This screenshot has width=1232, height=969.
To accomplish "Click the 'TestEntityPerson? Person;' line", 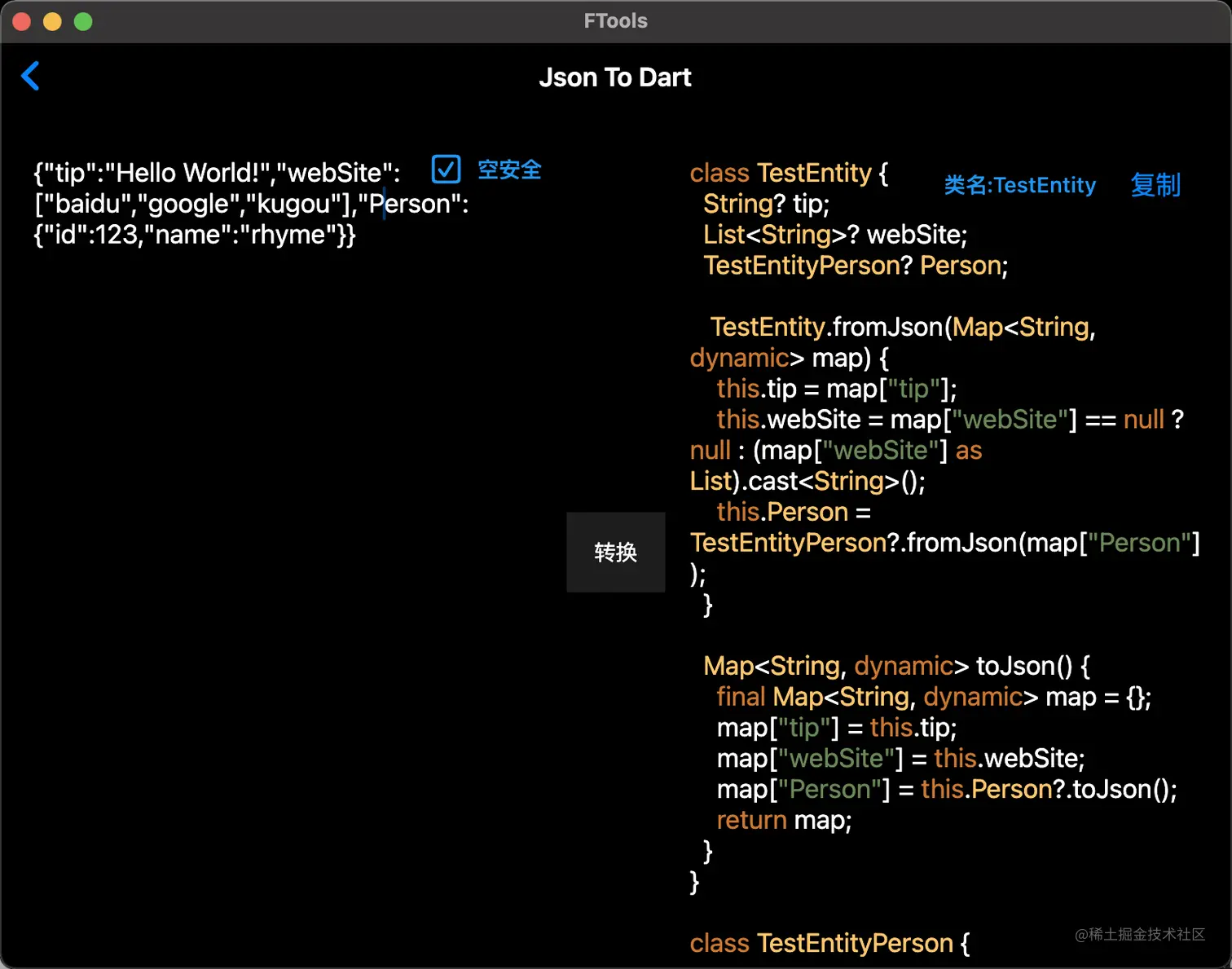I will [x=856, y=266].
